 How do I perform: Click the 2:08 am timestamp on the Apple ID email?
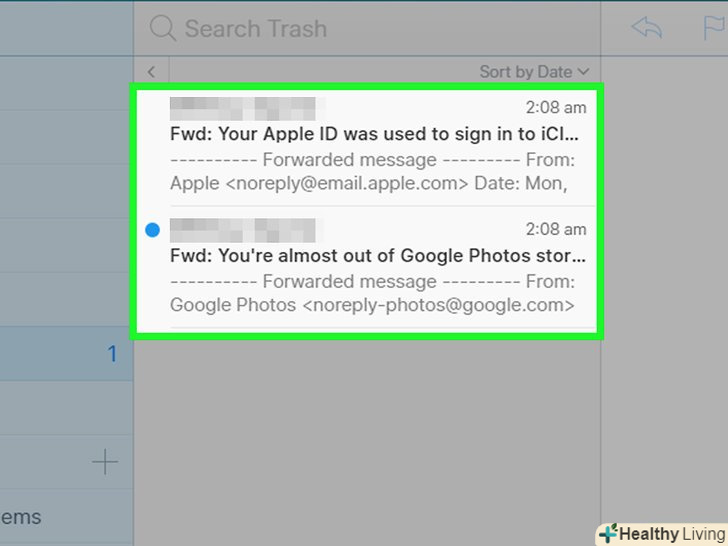(x=556, y=108)
